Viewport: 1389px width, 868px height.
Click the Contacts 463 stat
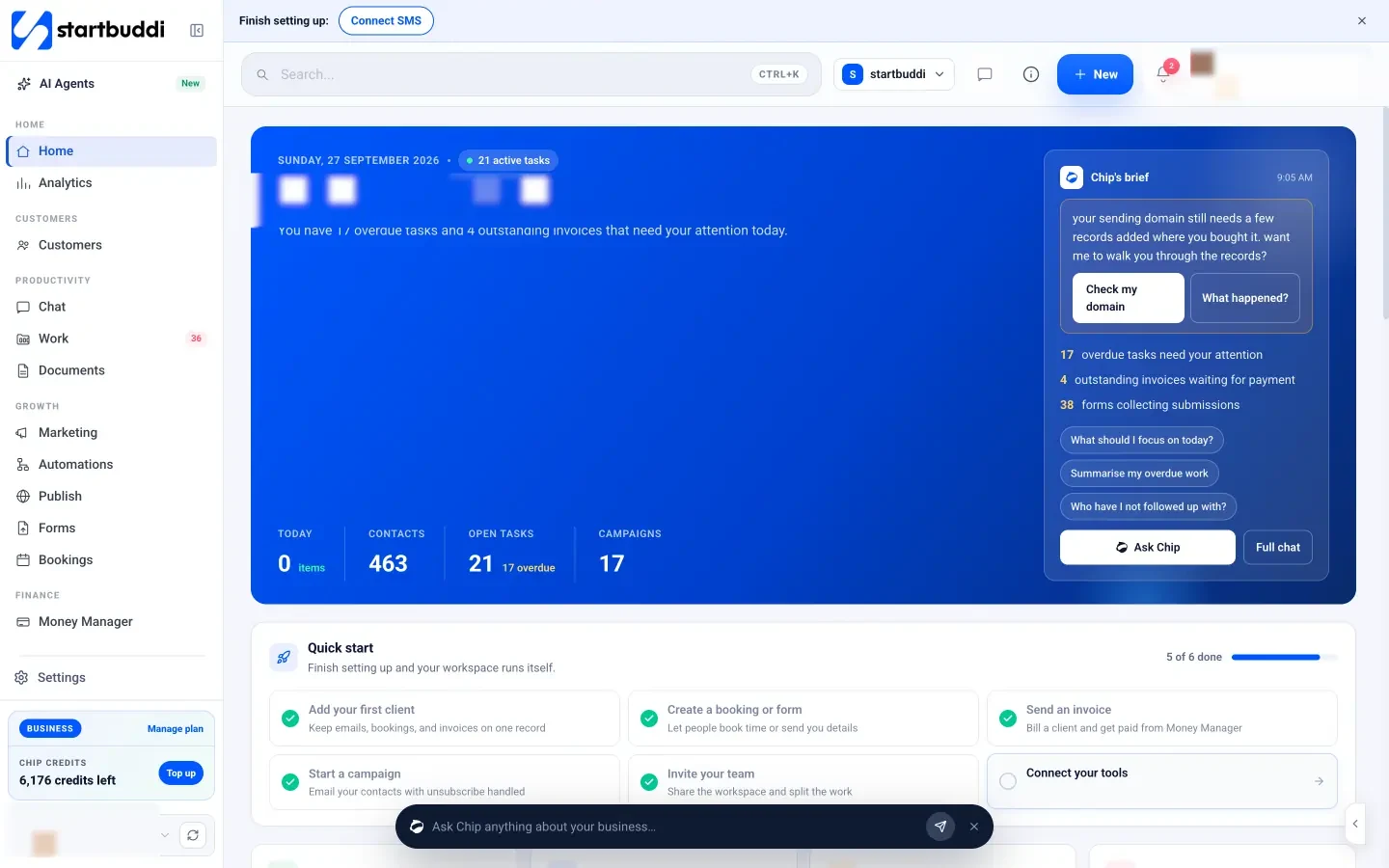click(396, 554)
